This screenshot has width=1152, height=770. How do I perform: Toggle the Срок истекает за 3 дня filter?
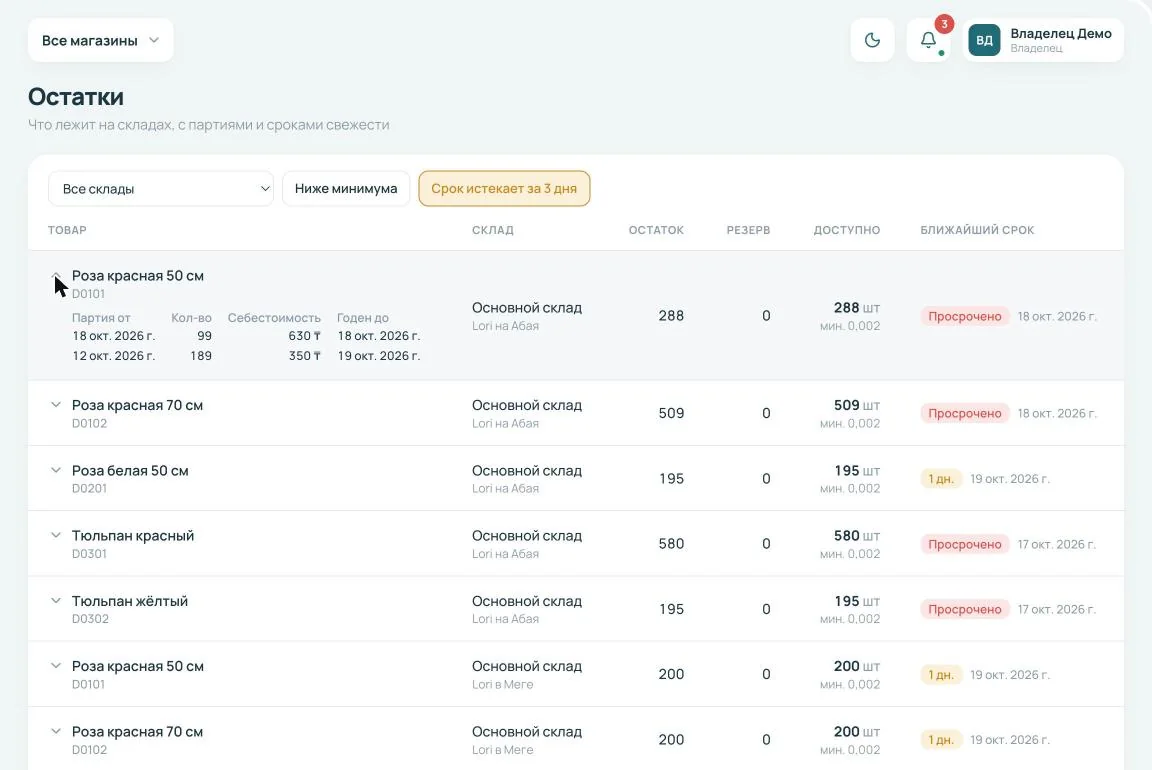(x=504, y=189)
